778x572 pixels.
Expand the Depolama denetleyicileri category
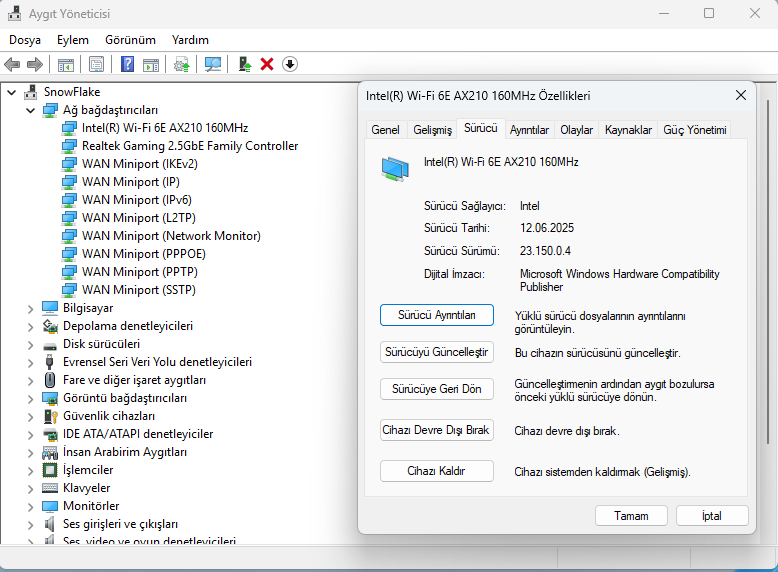(x=30, y=327)
